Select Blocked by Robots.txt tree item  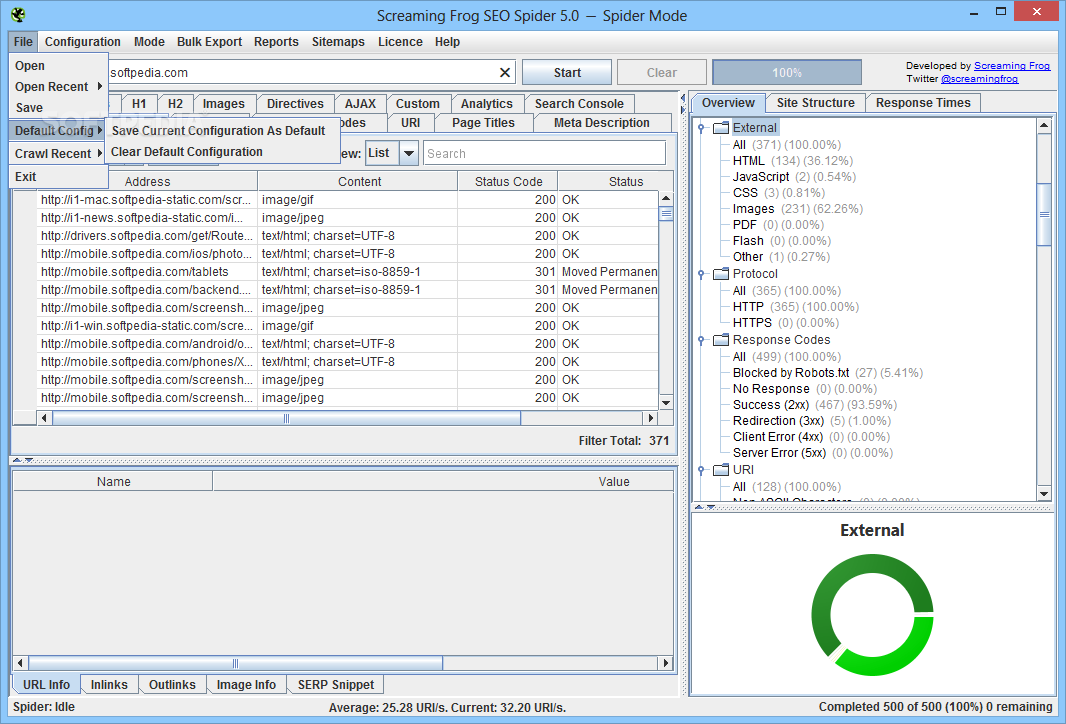coord(827,373)
